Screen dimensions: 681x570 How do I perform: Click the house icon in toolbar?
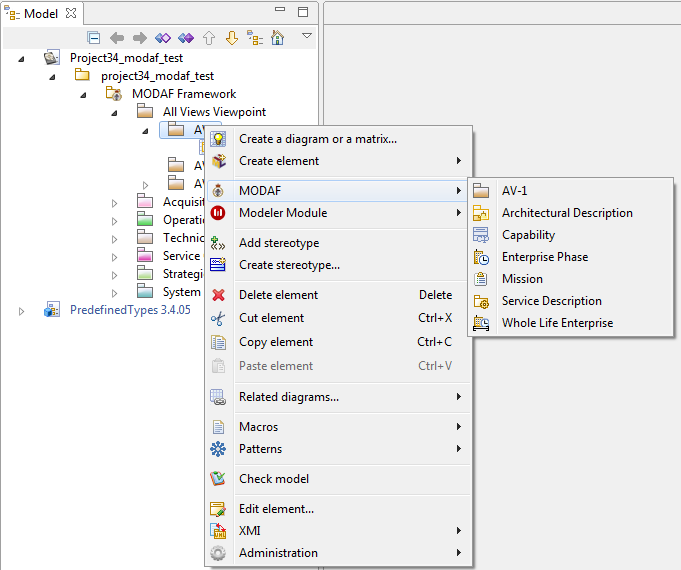click(278, 38)
